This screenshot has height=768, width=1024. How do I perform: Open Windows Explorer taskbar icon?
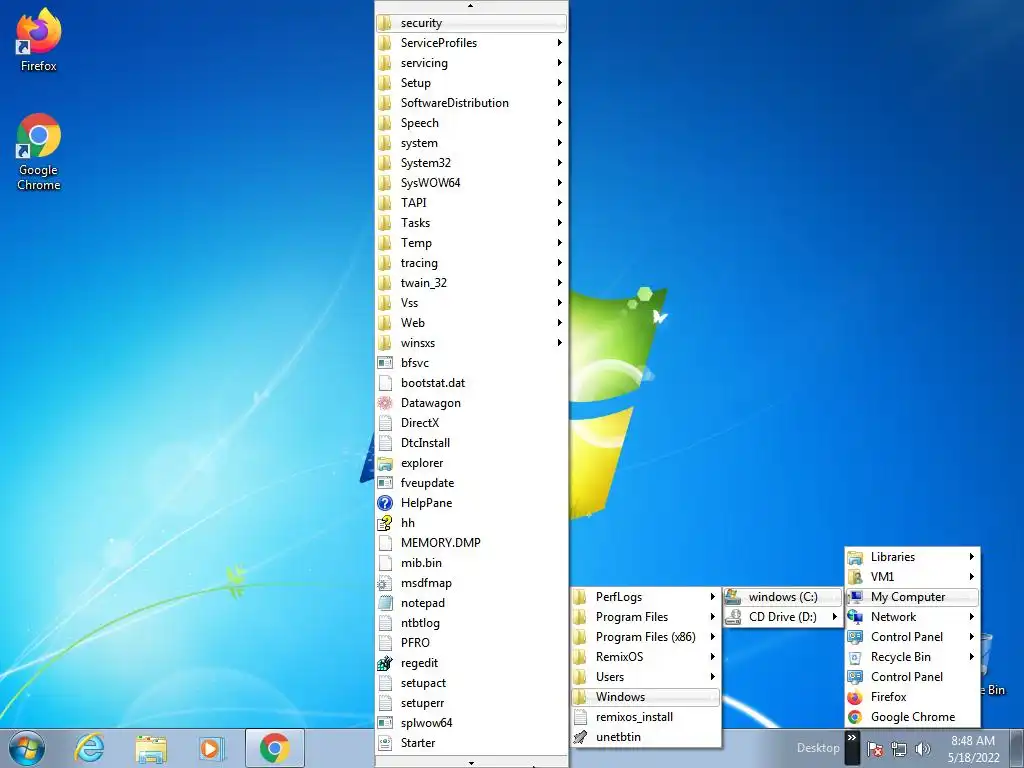(x=151, y=748)
